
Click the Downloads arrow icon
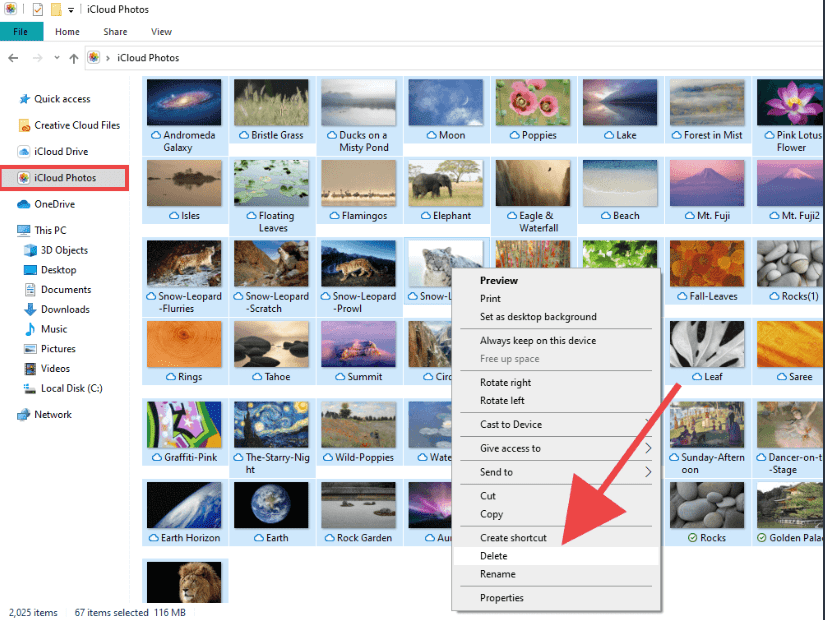[x=31, y=309]
